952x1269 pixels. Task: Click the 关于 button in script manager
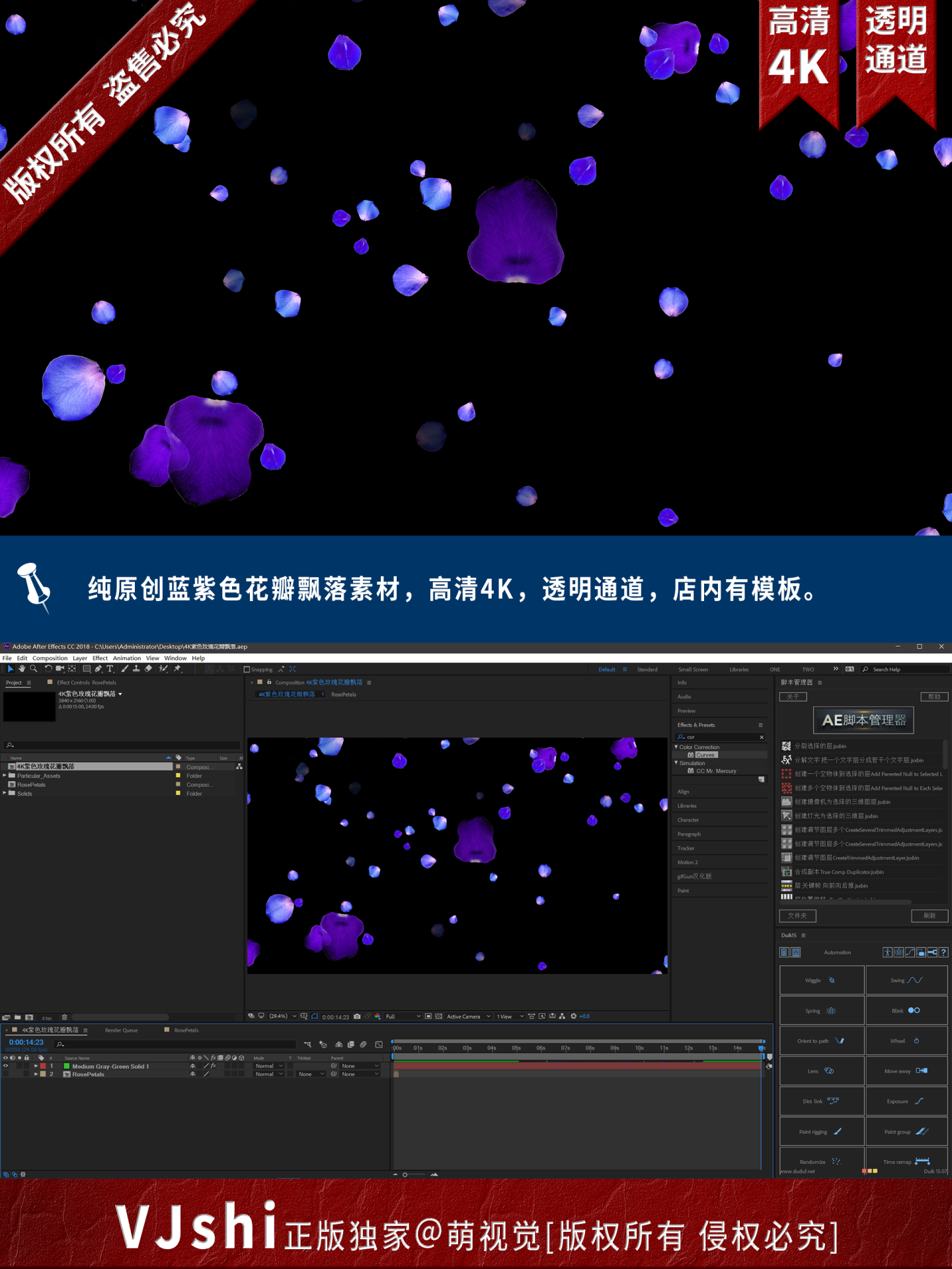(x=793, y=696)
